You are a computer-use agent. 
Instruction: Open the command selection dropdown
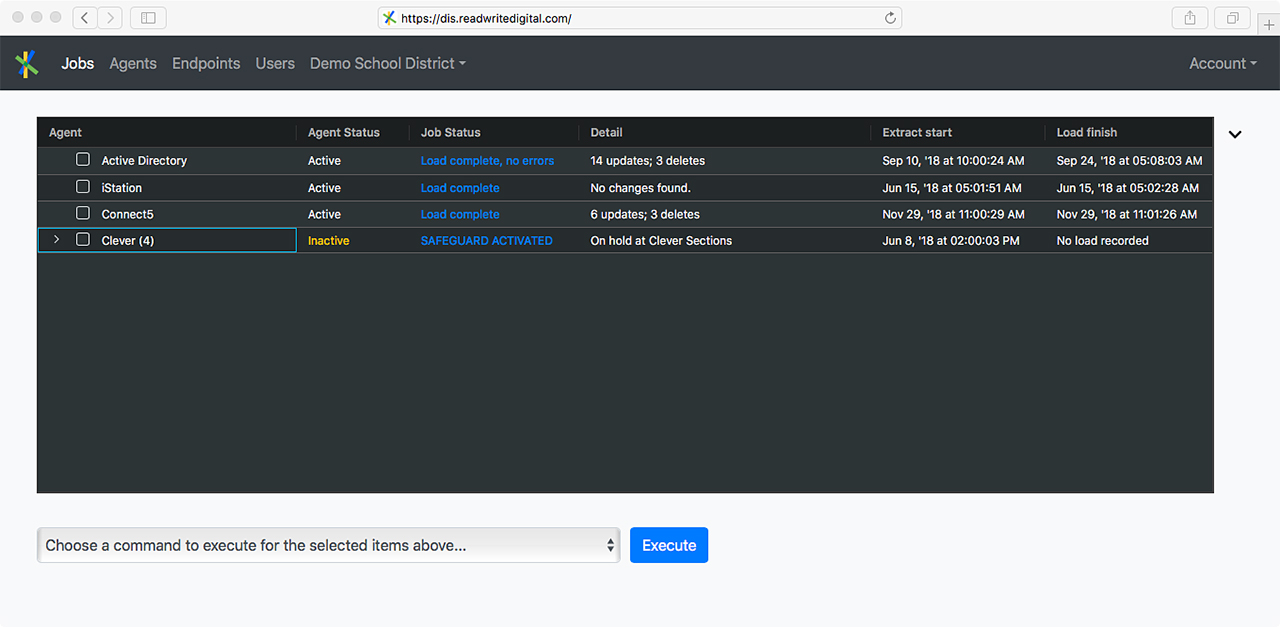328,545
